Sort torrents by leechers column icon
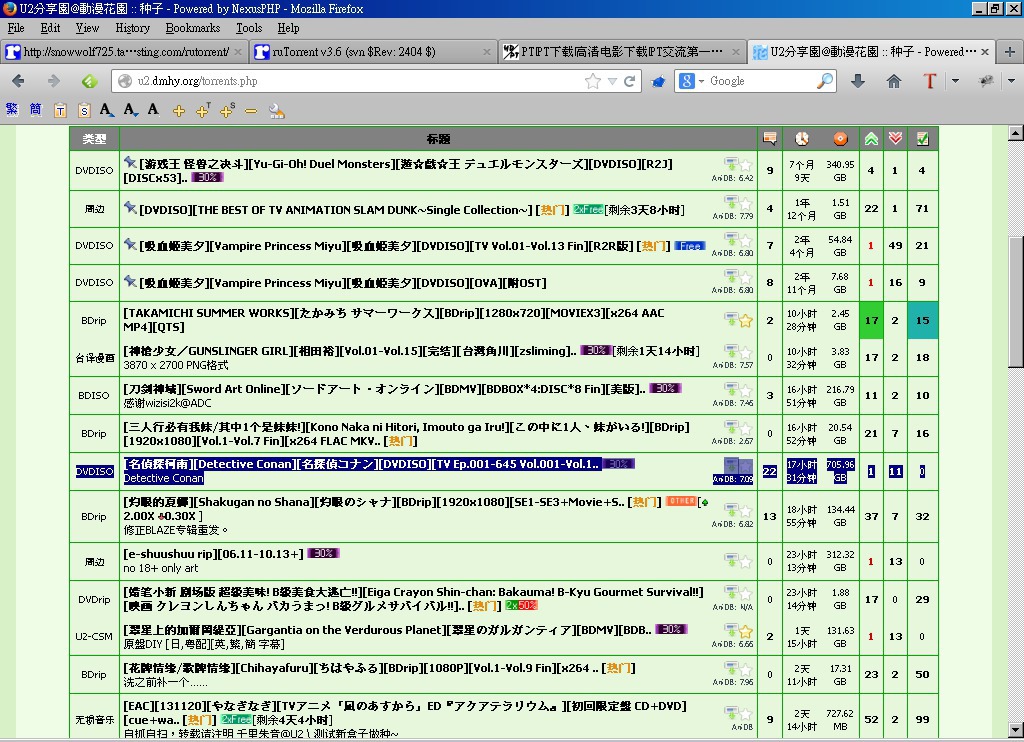1024x742 pixels. click(896, 139)
